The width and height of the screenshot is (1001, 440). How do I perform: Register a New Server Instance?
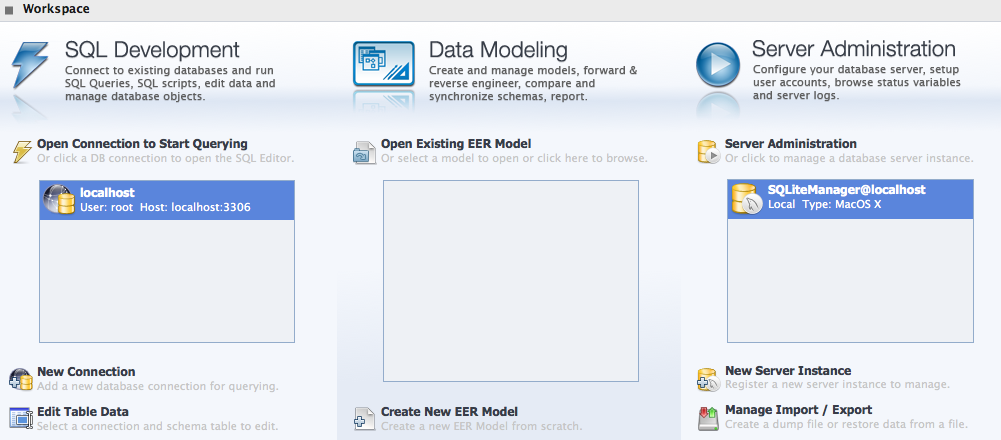pyautogui.click(x=788, y=370)
